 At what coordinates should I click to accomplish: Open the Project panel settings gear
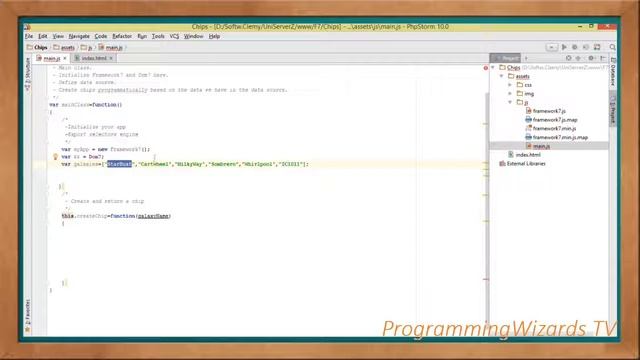[x=591, y=58]
